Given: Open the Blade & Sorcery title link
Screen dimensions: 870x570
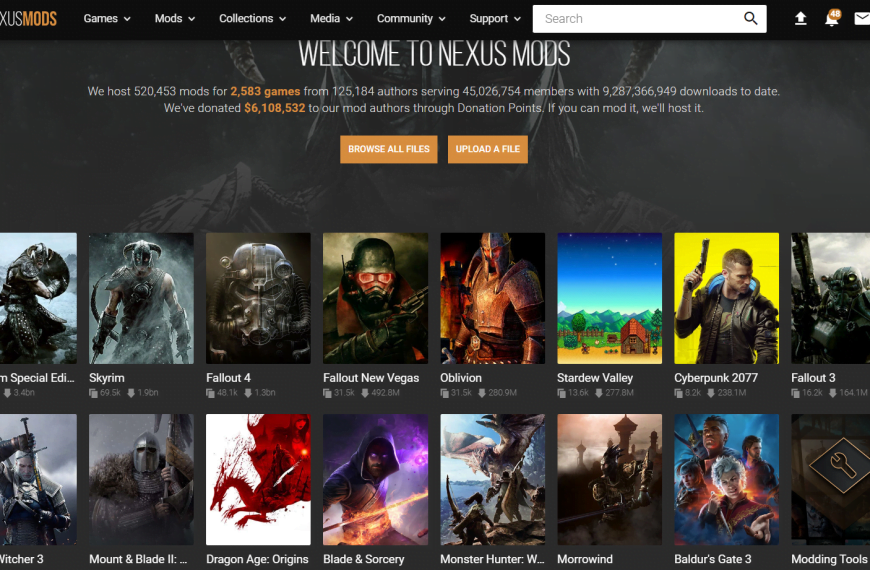Looking at the screenshot, I should pyautogui.click(x=363, y=559).
